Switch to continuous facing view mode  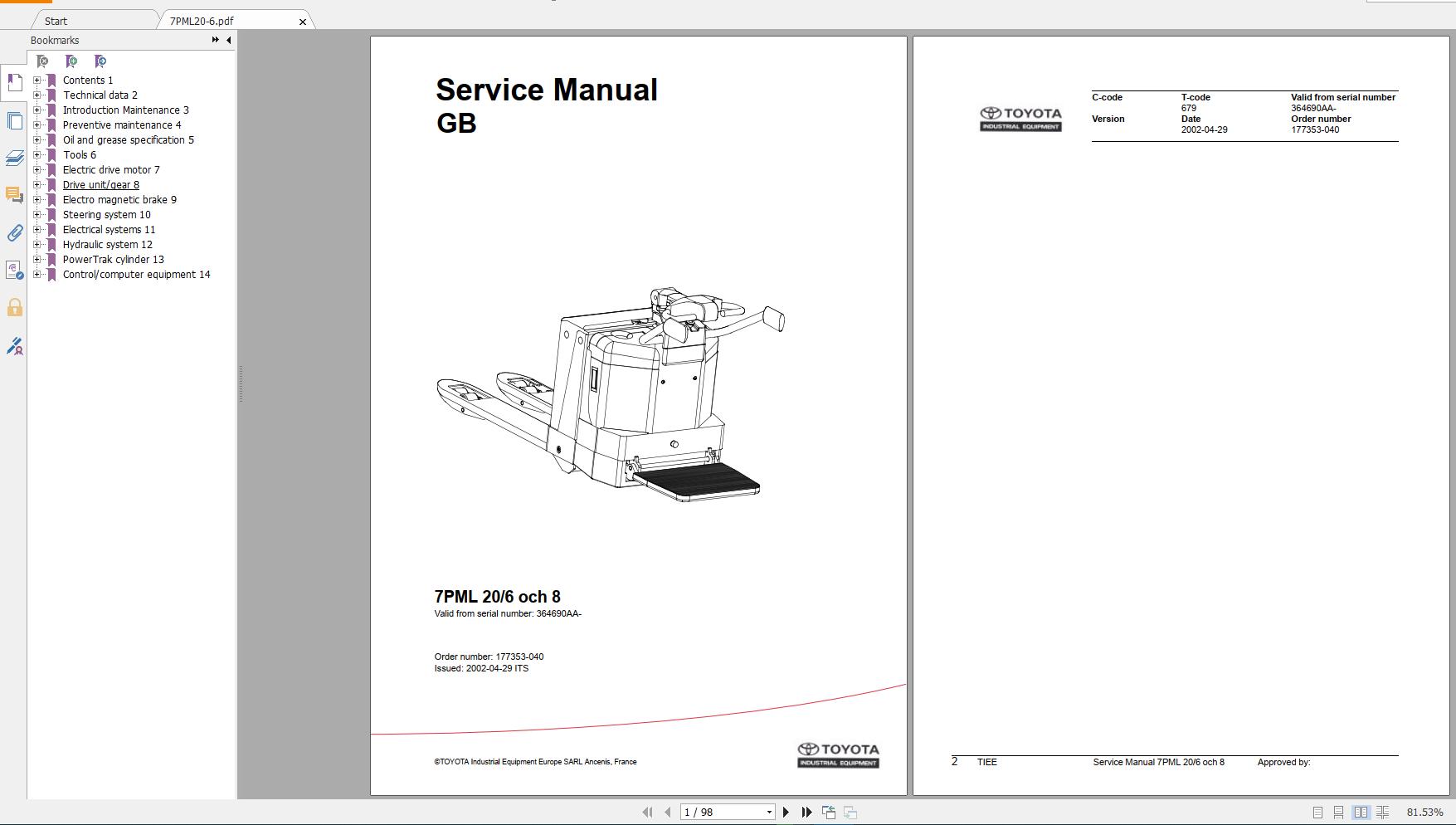pyautogui.click(x=1383, y=813)
